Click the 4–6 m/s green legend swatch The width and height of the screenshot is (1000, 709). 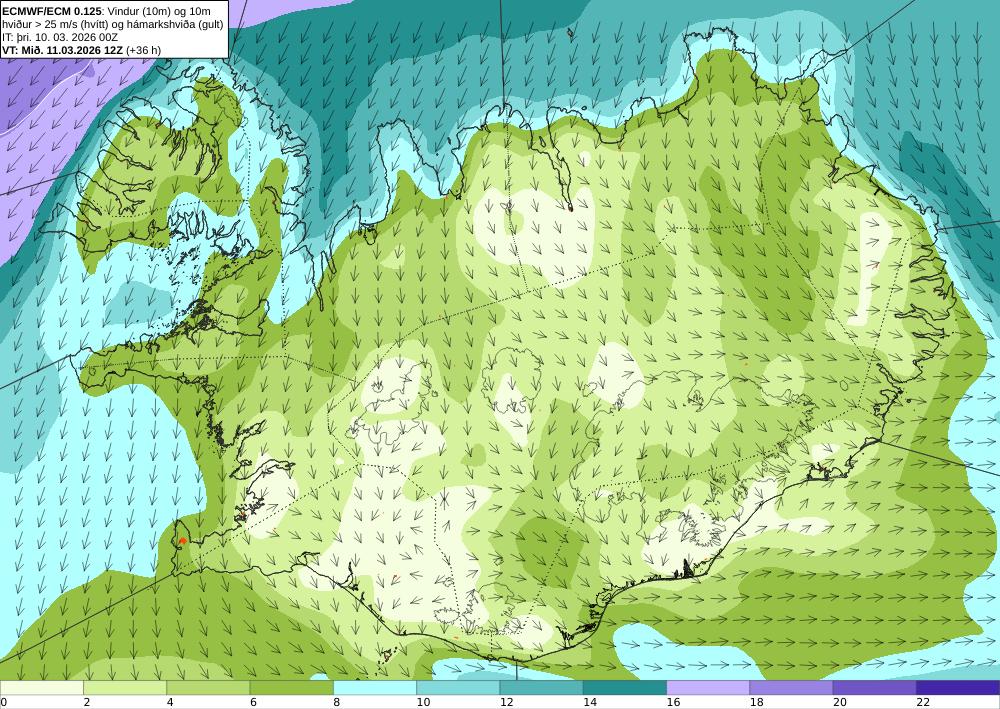pyautogui.click(x=208, y=687)
